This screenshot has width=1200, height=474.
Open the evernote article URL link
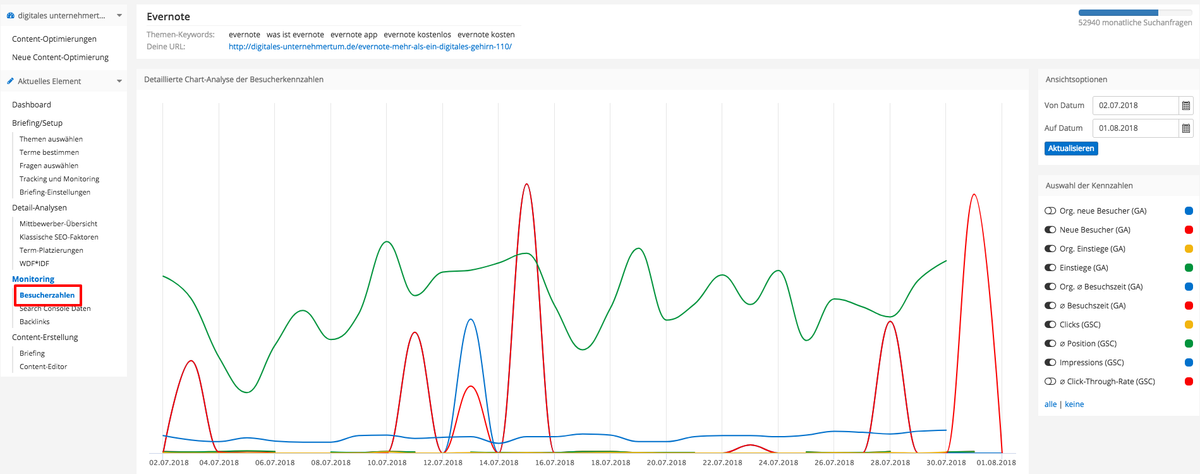(x=370, y=47)
